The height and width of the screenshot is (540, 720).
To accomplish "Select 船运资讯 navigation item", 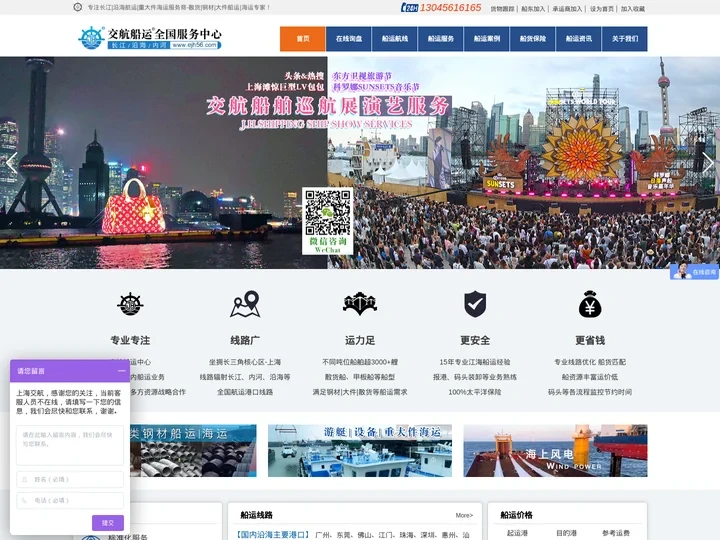I will [579, 39].
